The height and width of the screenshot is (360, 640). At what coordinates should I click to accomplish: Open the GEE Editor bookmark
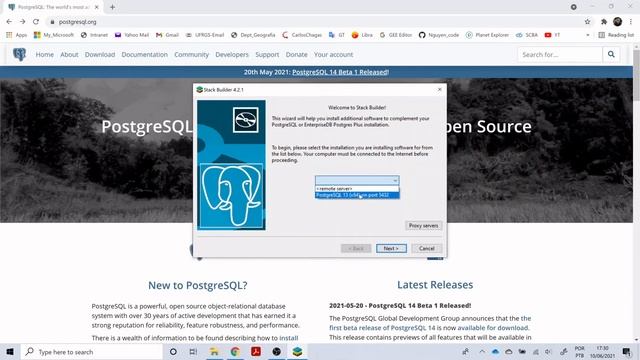coord(396,35)
